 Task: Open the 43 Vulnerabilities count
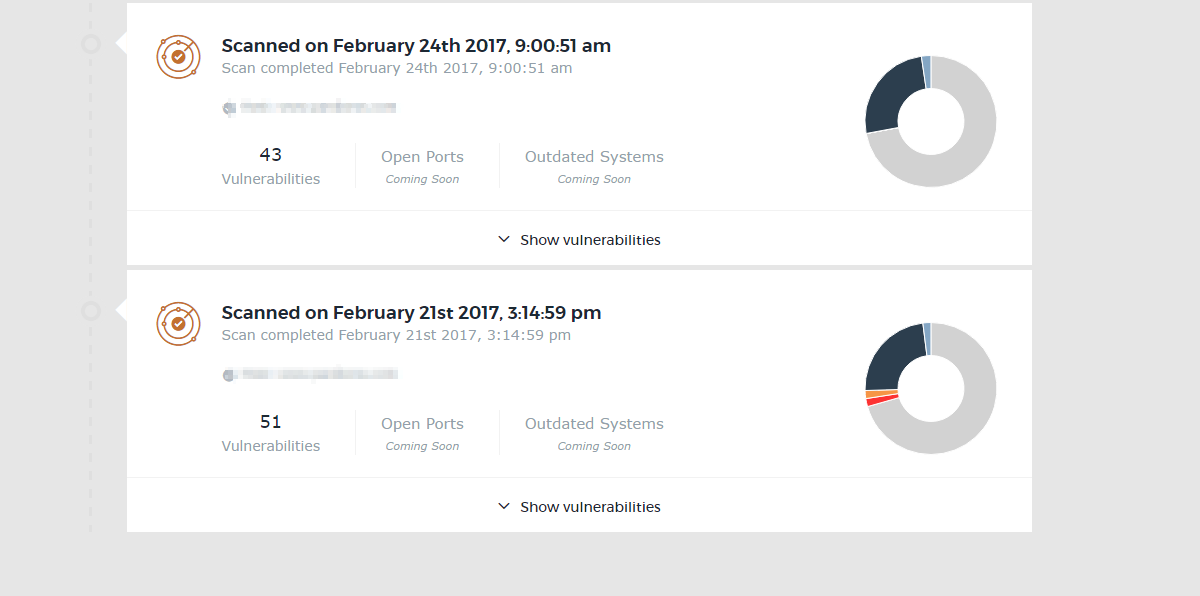pyautogui.click(x=271, y=166)
